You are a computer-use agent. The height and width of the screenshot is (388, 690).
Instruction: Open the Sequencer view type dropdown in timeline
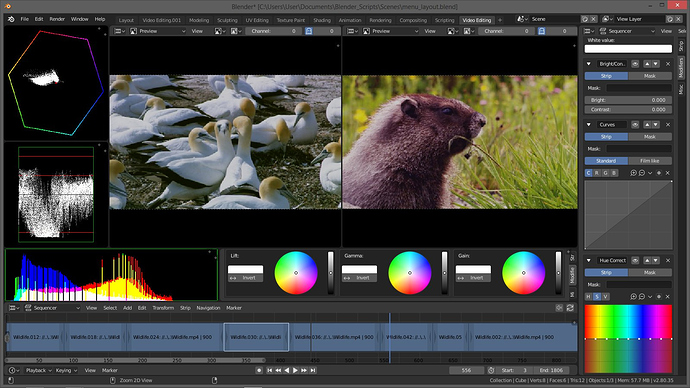(52, 308)
